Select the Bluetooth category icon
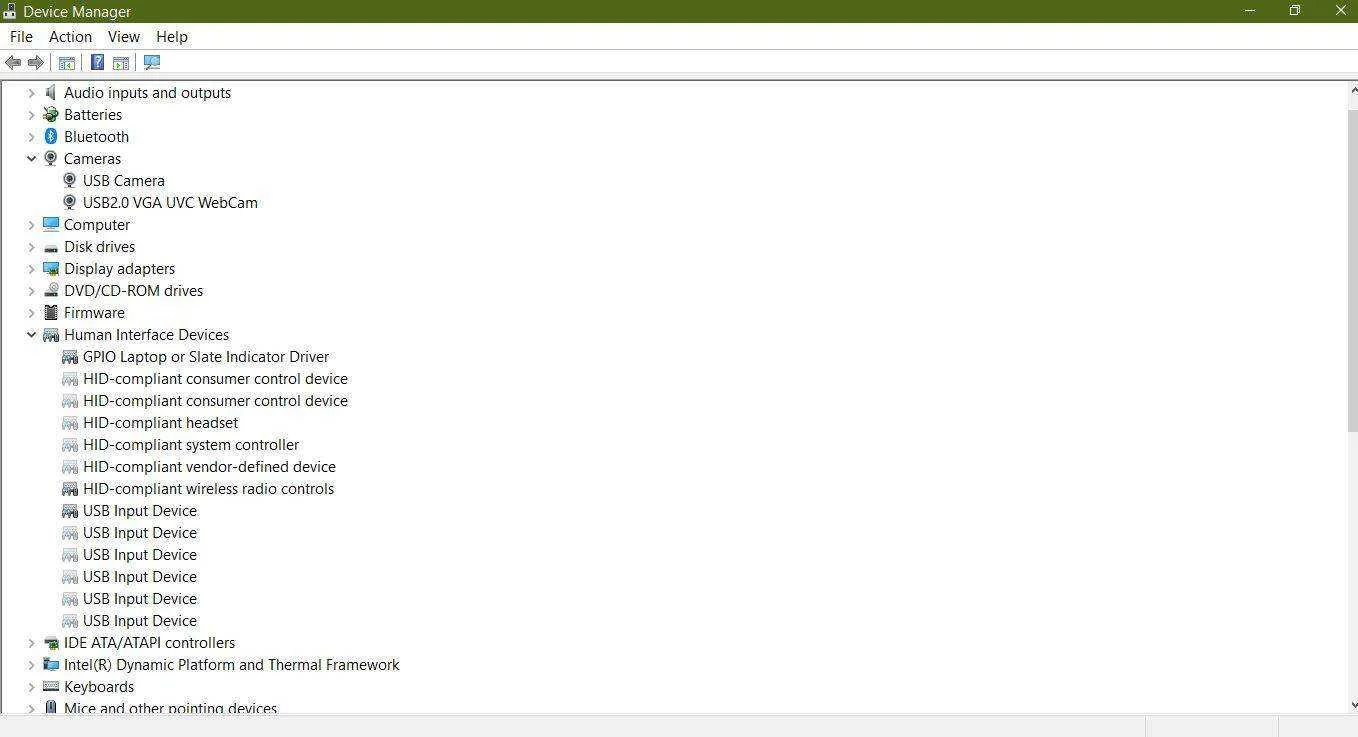 (x=51, y=136)
